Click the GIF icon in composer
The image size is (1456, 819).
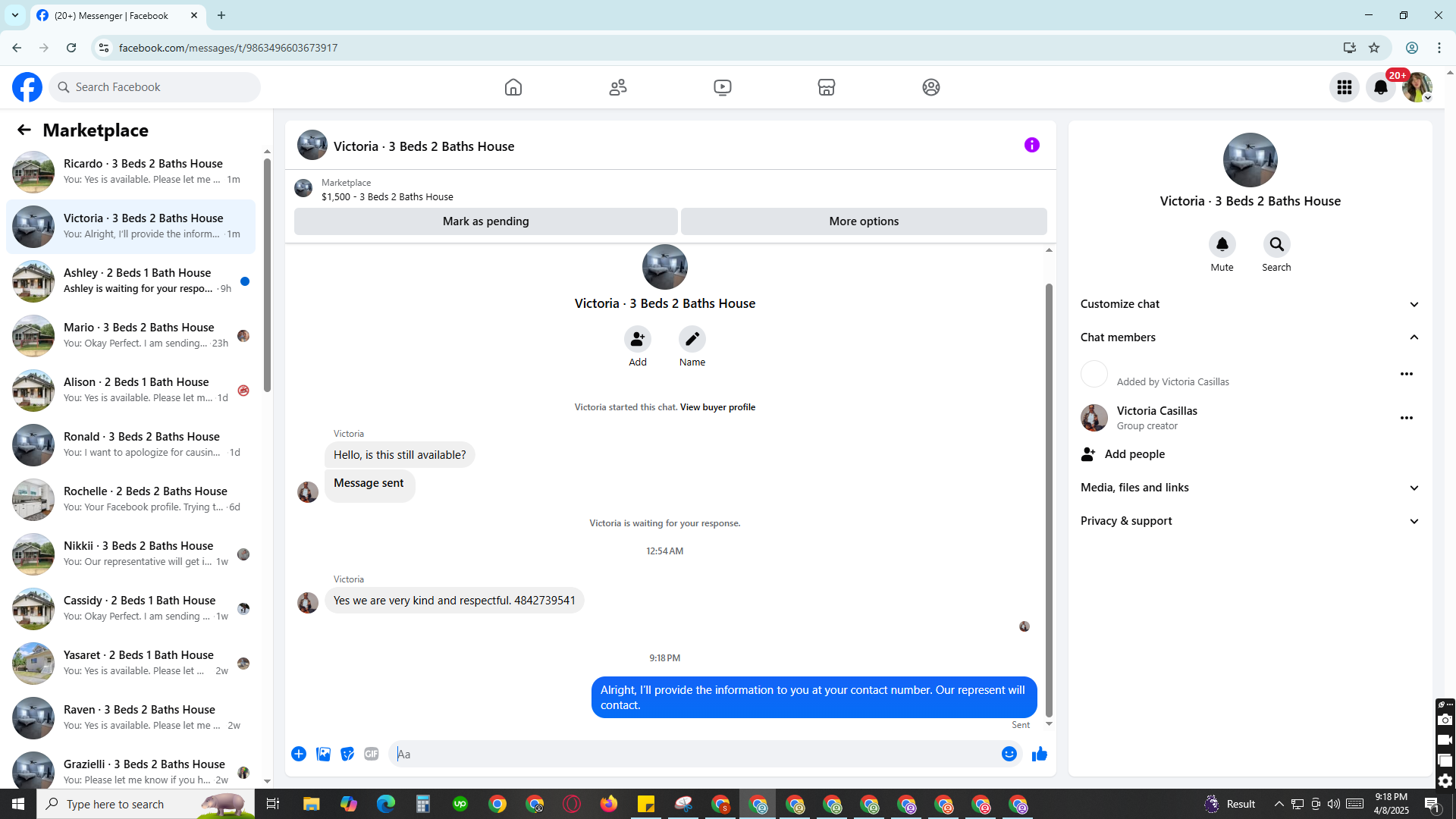(x=371, y=754)
